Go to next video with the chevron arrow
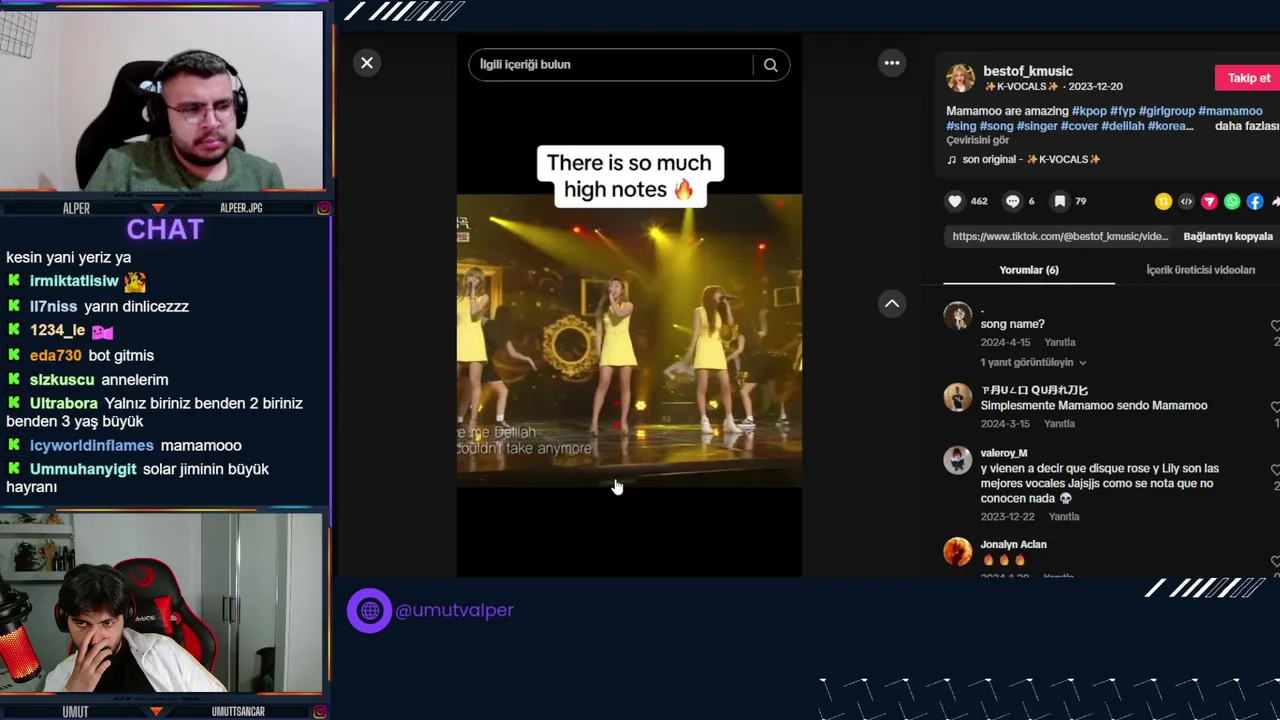 pos(892,304)
